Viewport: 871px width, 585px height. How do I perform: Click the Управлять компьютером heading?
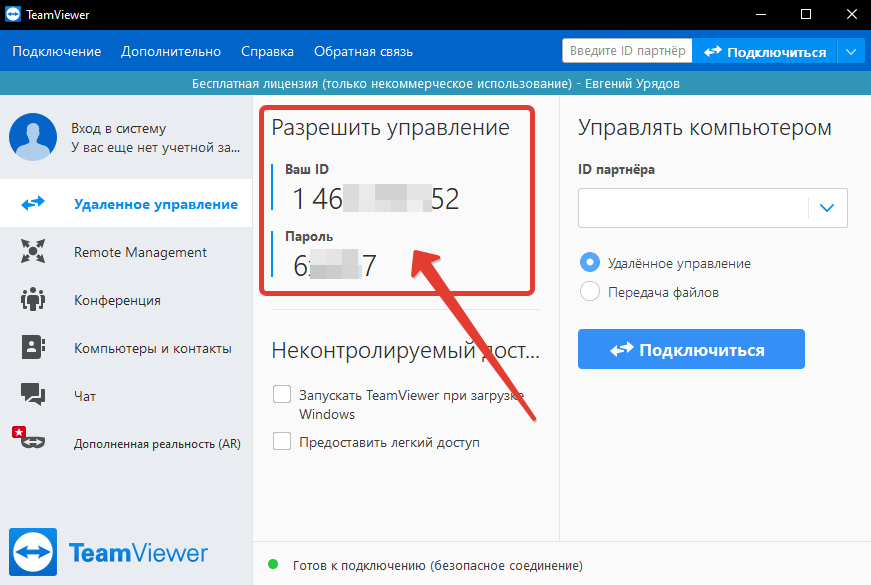point(704,128)
